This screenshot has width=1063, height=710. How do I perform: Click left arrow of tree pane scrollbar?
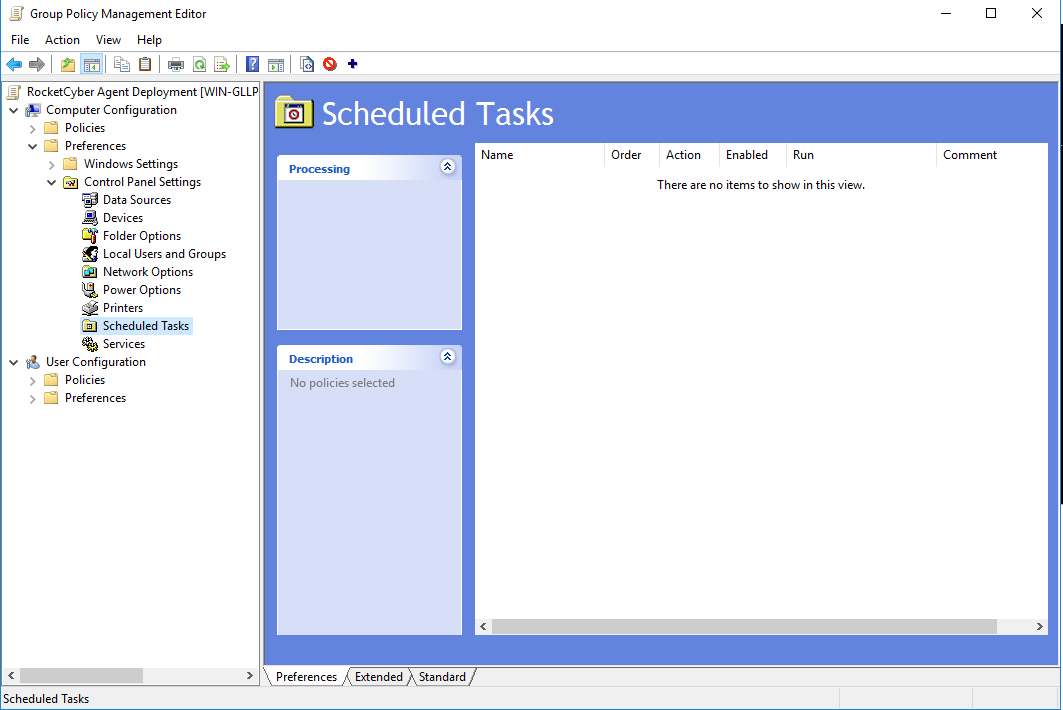[x=11, y=675]
